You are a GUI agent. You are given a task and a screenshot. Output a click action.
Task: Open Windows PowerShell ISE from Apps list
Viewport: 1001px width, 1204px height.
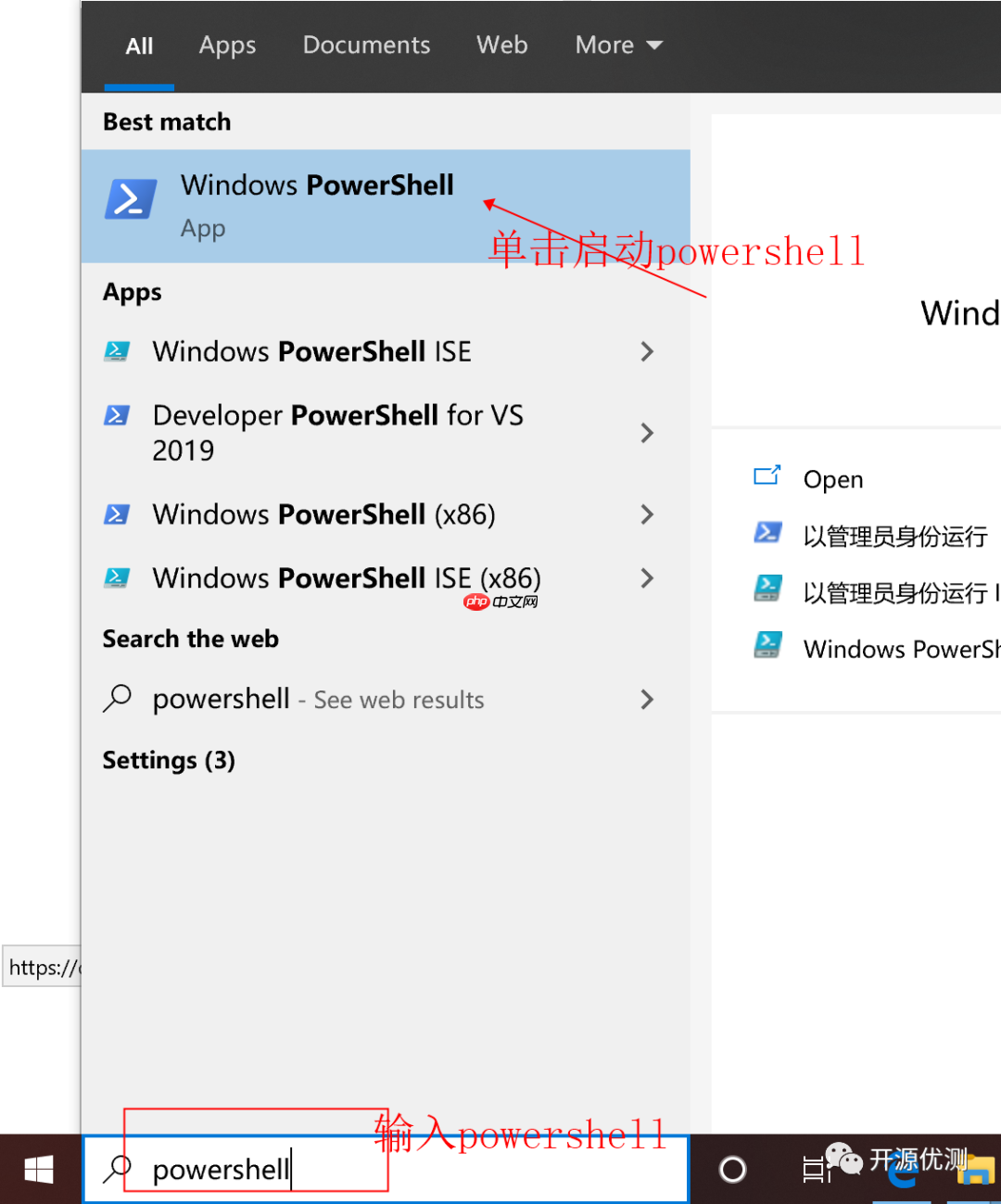(x=311, y=351)
